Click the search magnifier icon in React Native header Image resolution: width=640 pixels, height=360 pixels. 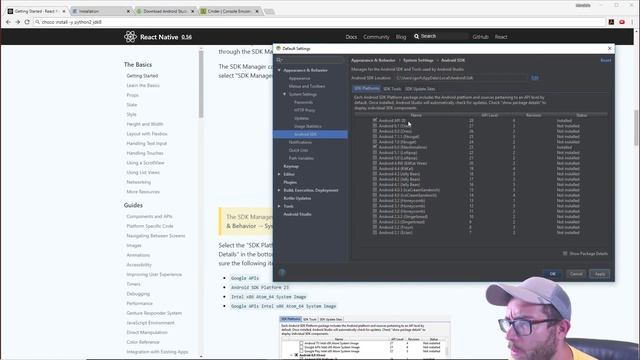pos(416,36)
